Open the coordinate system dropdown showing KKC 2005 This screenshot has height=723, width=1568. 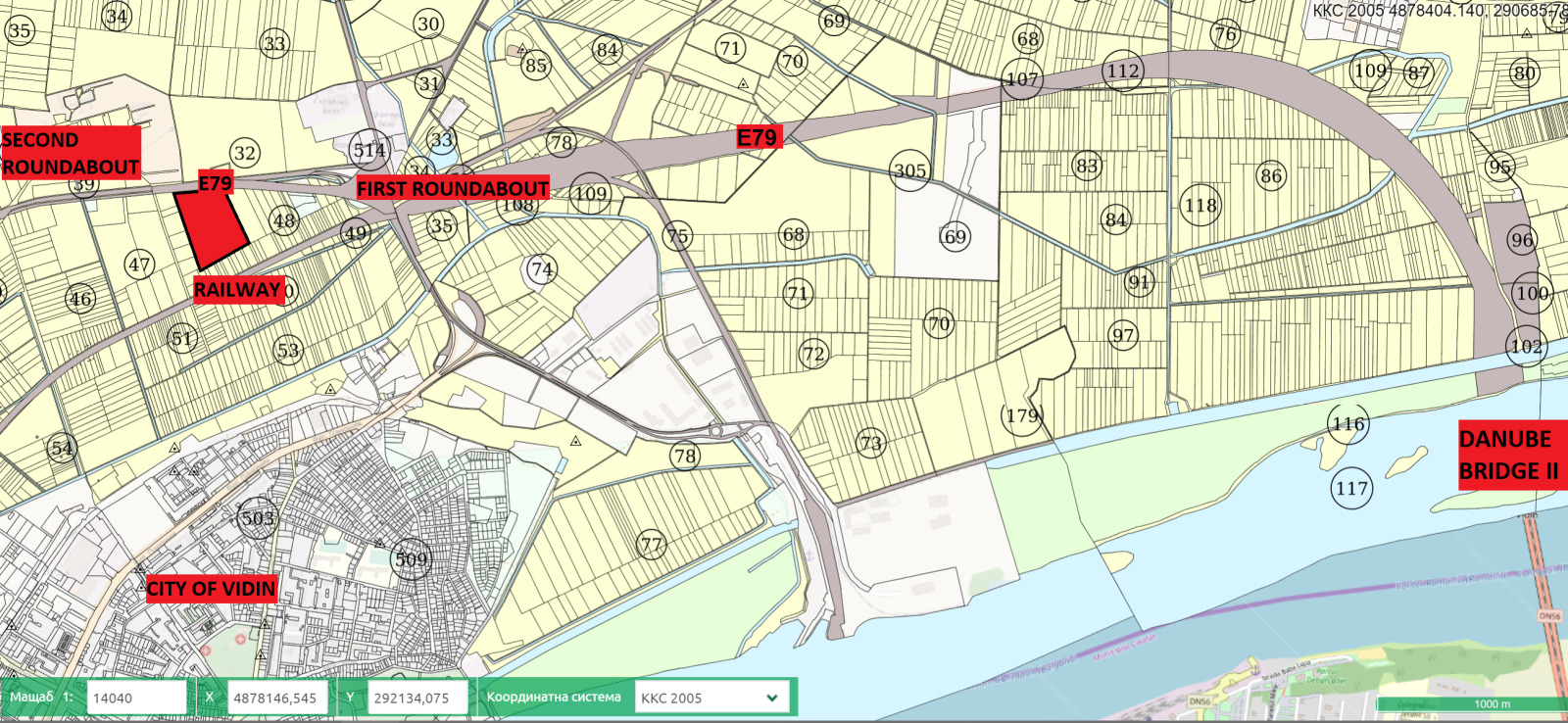pos(711,698)
